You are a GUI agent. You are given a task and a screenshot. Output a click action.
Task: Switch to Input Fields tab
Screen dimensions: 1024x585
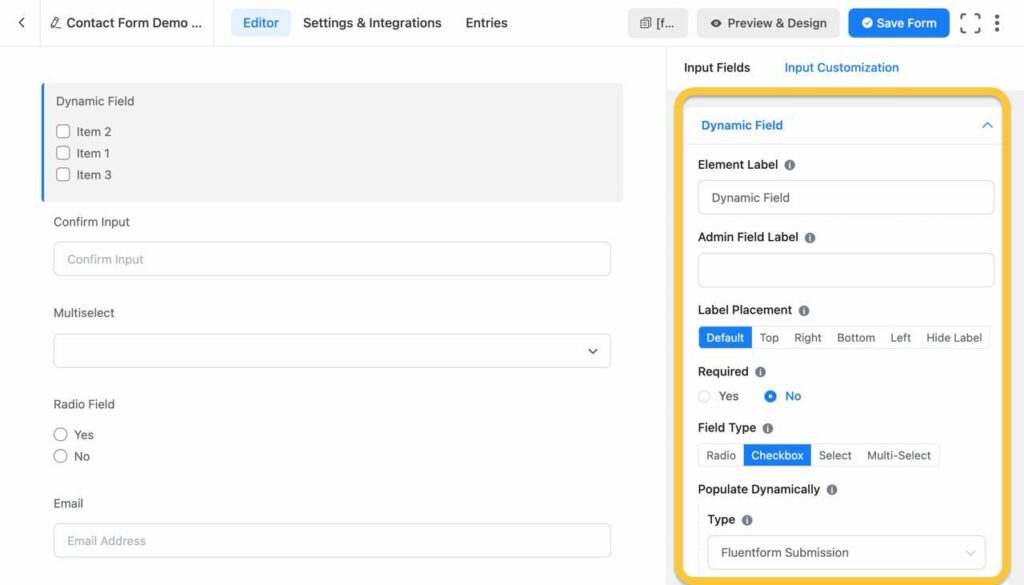coord(717,68)
